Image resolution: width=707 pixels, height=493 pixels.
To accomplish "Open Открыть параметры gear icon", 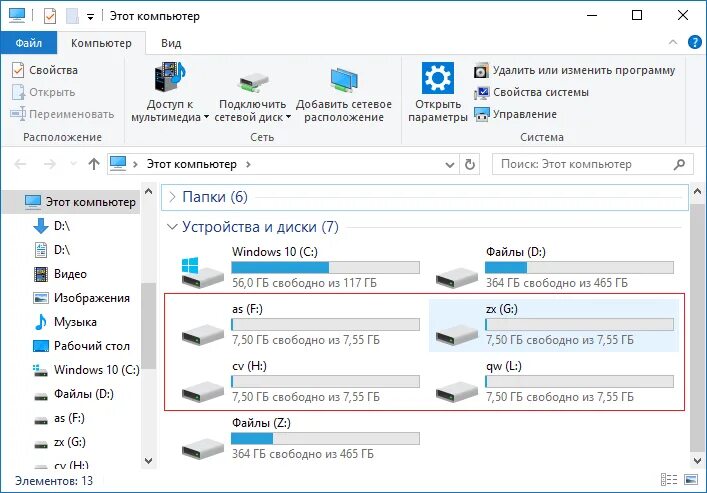I will click(437, 78).
